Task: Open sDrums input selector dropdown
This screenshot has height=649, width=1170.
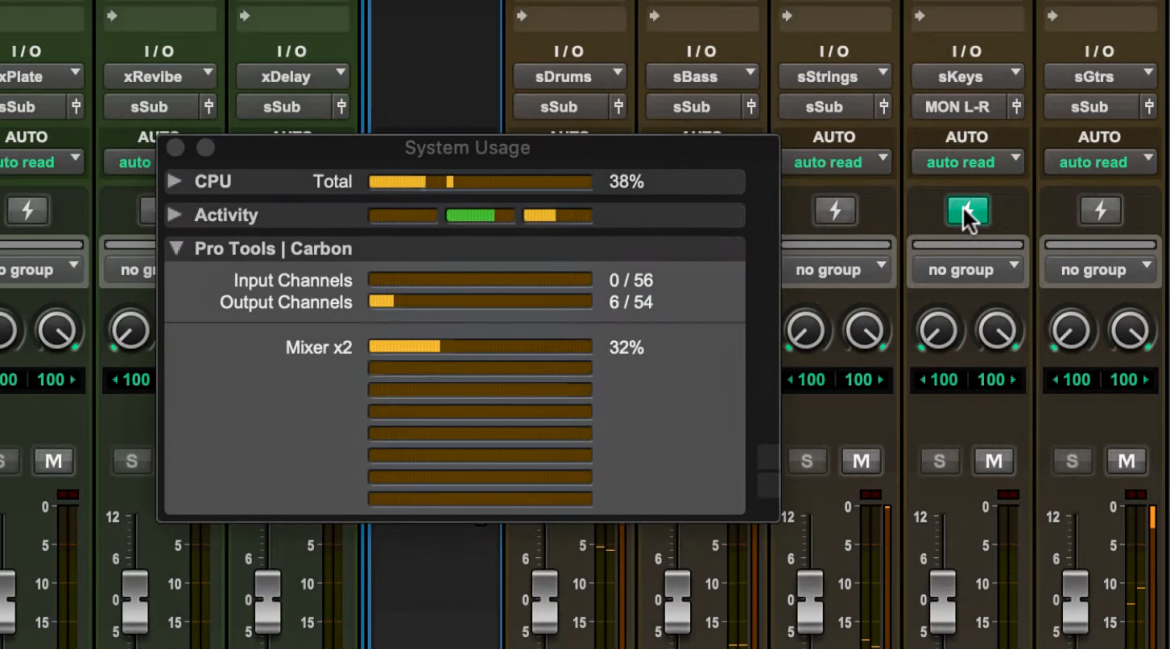Action: pyautogui.click(x=569, y=76)
